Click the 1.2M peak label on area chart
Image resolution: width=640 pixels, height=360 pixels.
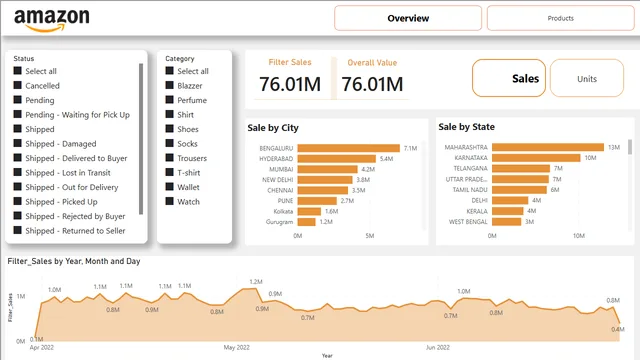256,282
